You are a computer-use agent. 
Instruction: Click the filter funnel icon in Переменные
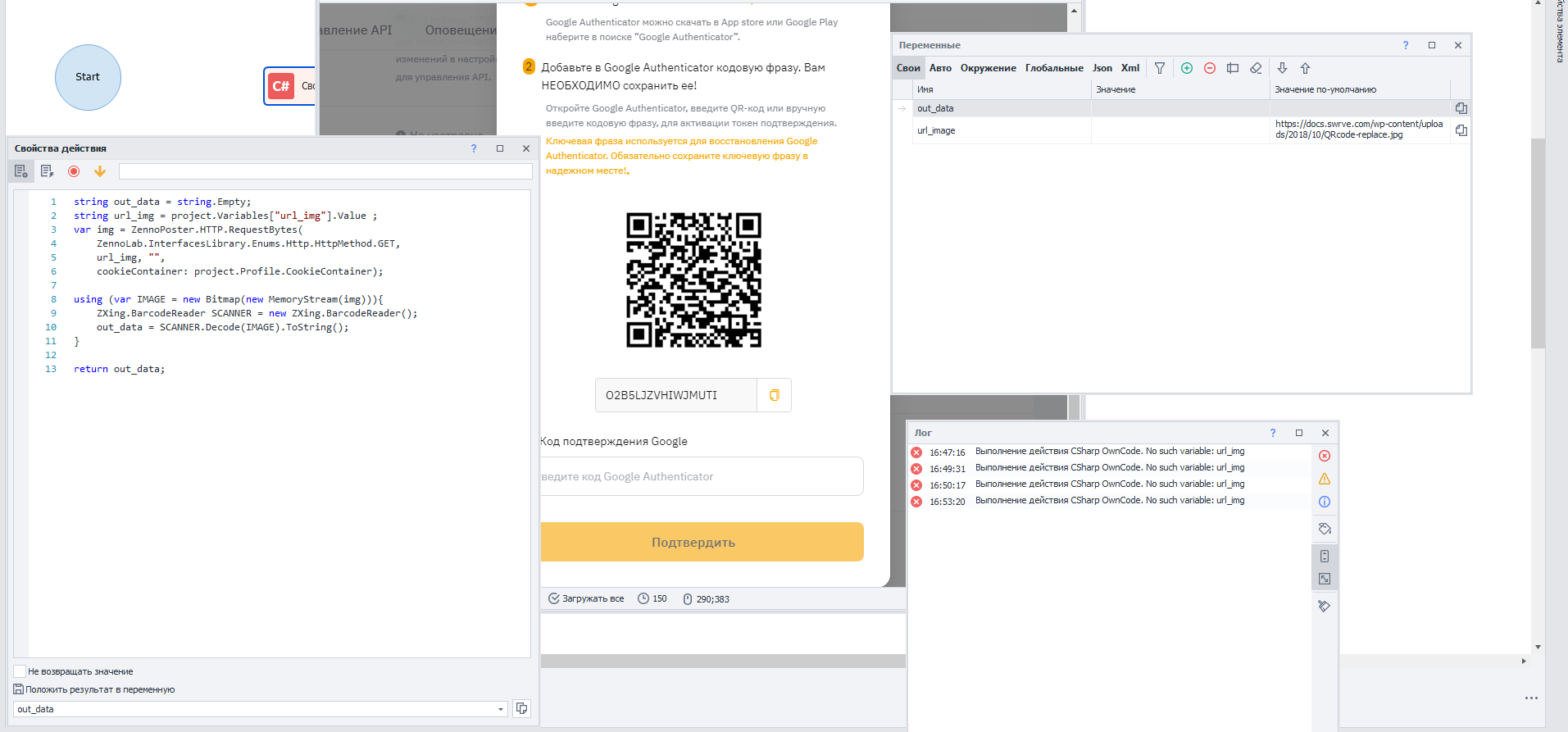click(1160, 68)
